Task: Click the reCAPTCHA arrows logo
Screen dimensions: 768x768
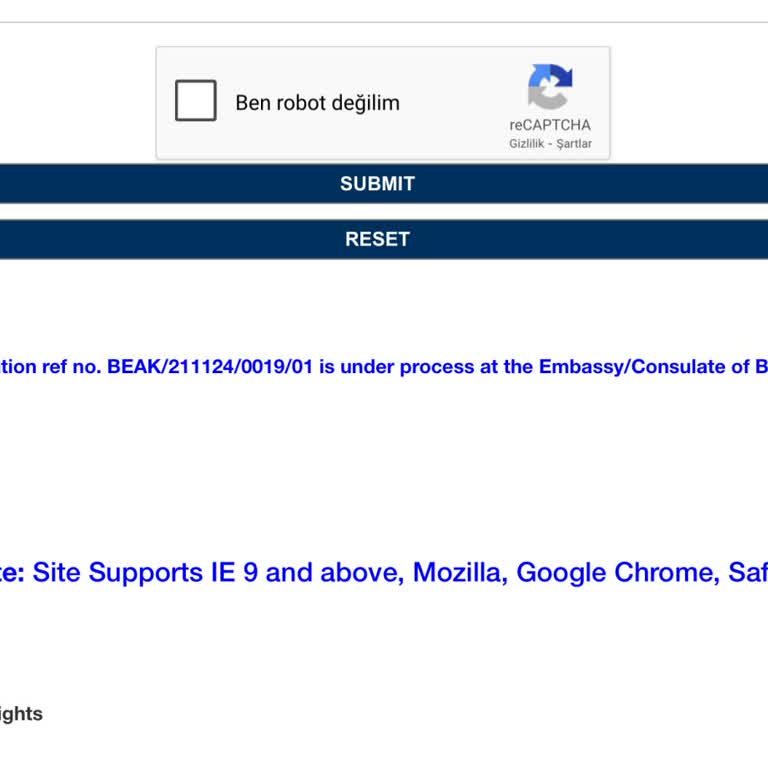Action: pos(550,87)
